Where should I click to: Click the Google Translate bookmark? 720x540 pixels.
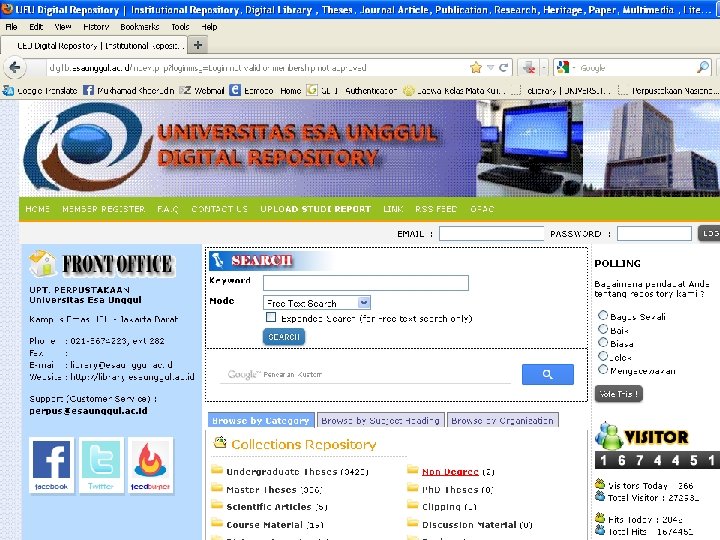click(x=40, y=90)
